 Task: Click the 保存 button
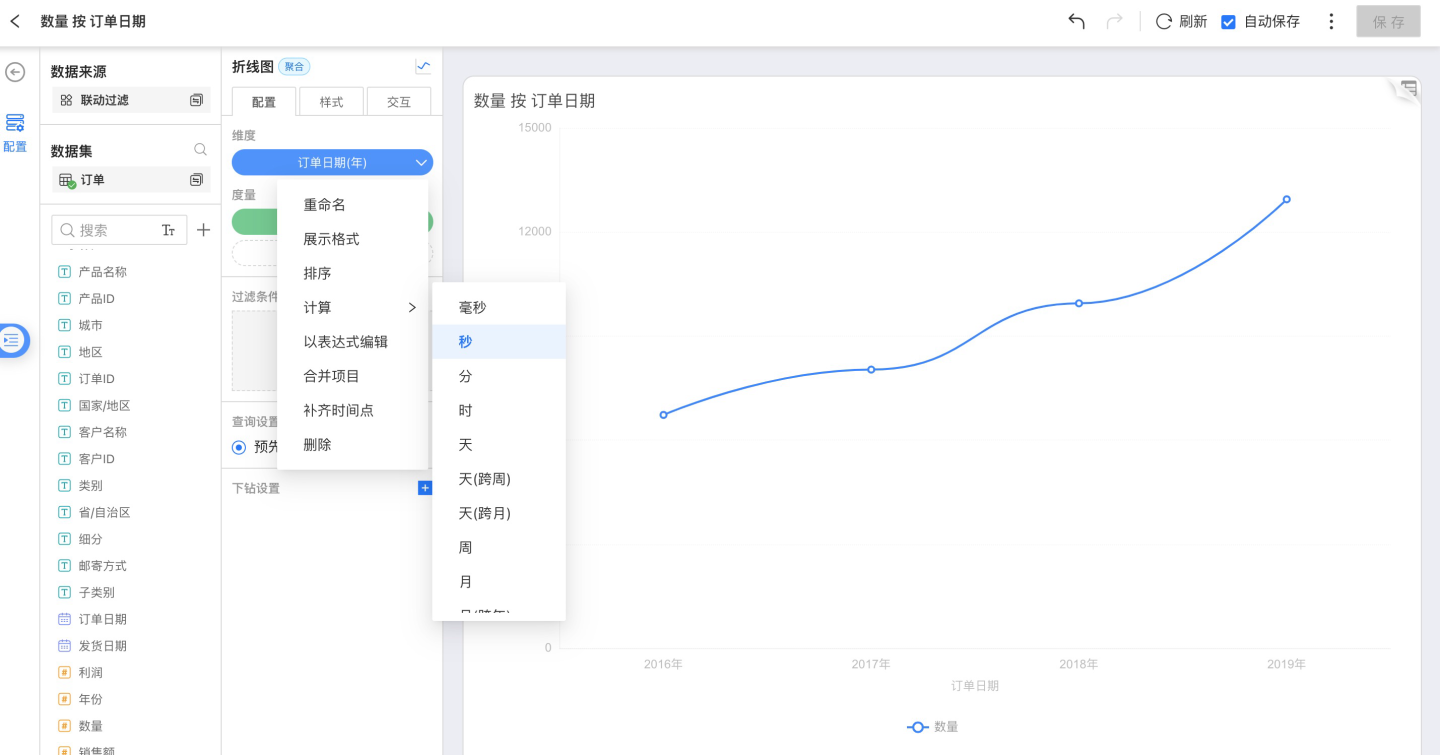click(x=1388, y=22)
